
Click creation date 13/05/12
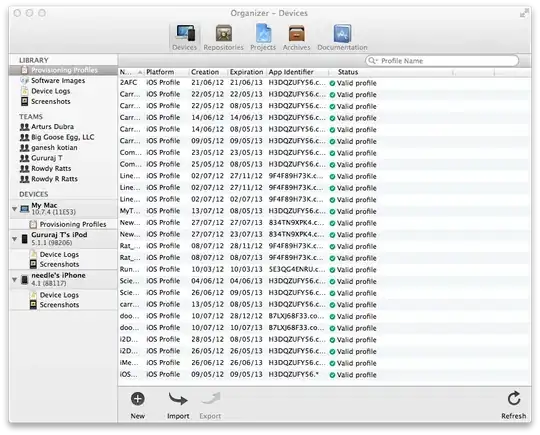click(207, 304)
